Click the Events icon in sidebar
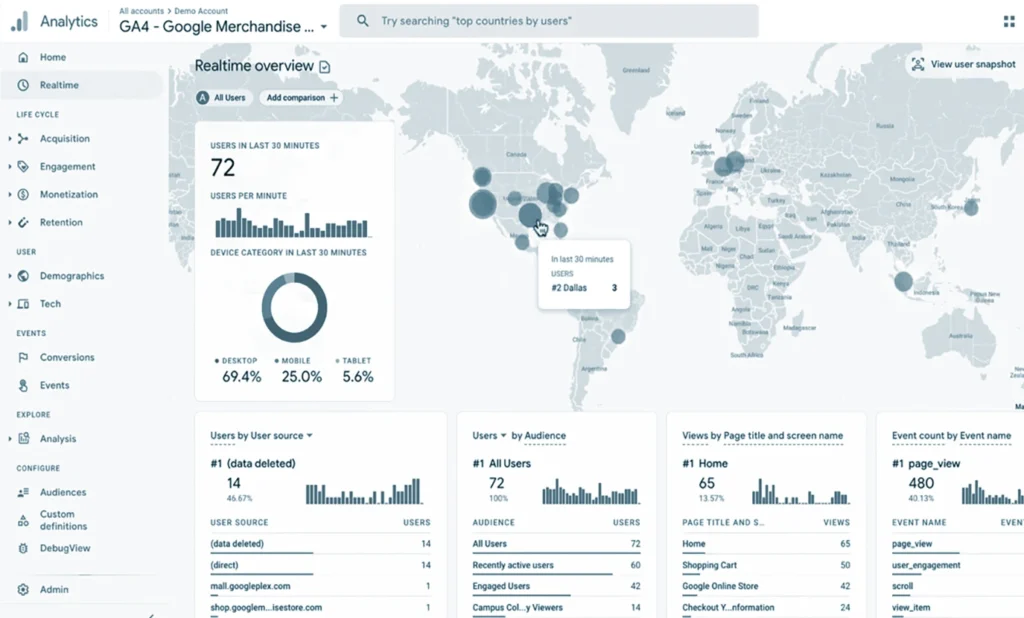Viewport: 1024px width, 618px height. coord(23,385)
